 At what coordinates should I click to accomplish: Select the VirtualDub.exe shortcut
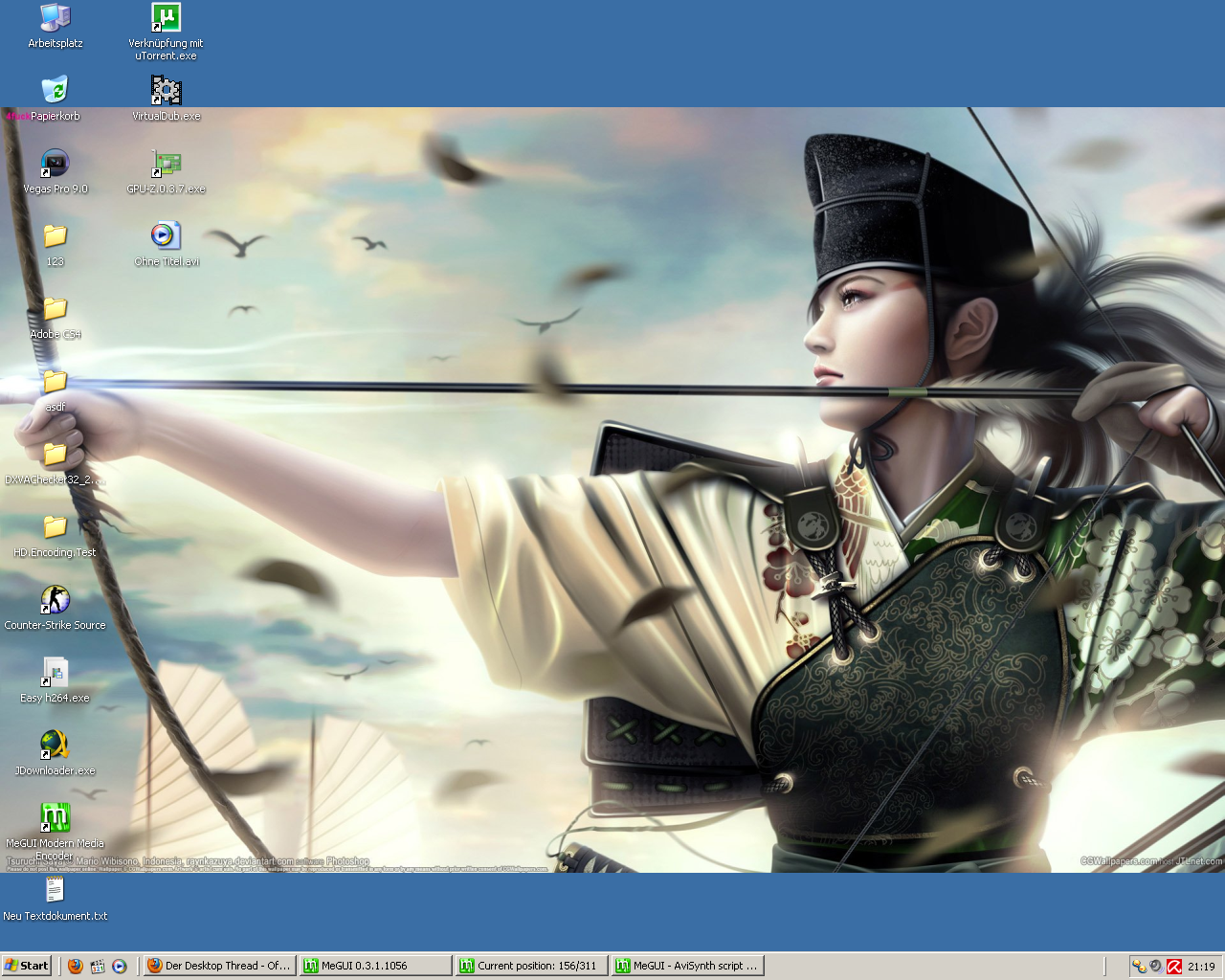pos(166,91)
